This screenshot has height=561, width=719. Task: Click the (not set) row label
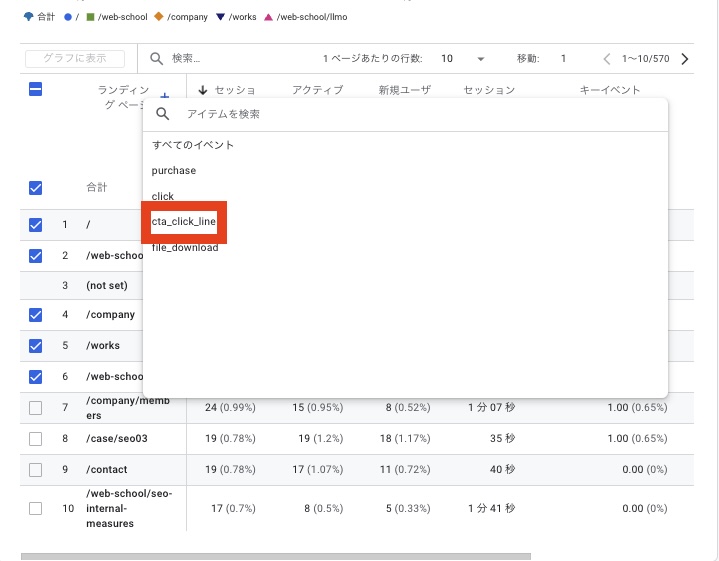click(107, 285)
